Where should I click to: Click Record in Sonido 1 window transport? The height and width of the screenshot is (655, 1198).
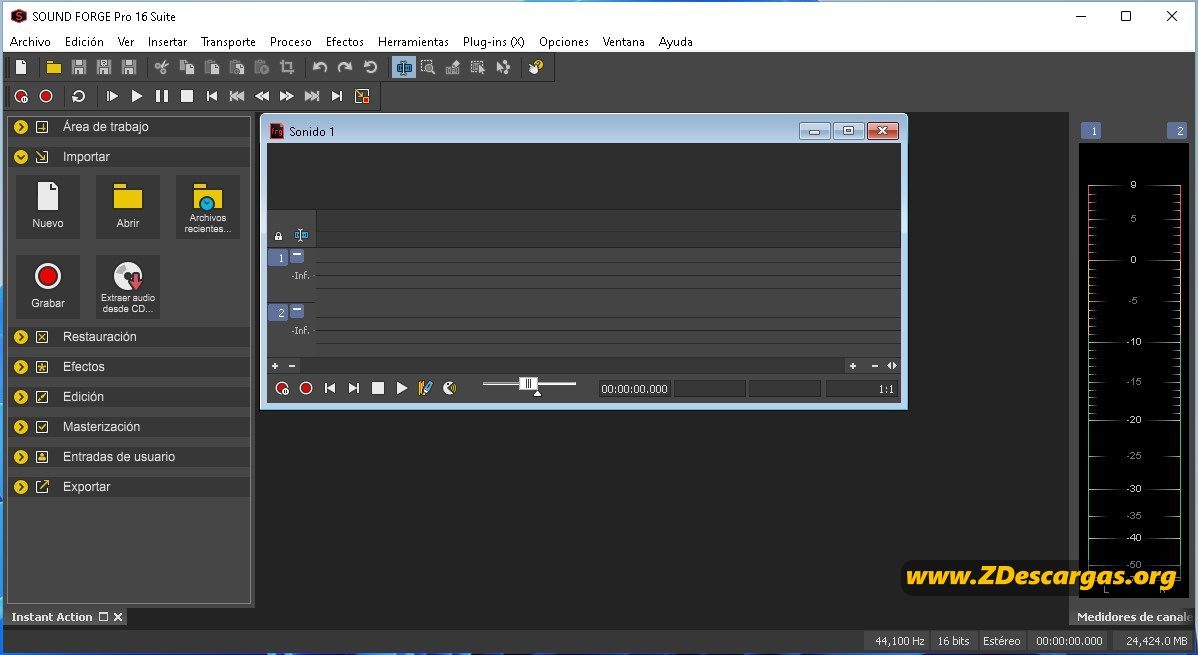click(x=306, y=388)
